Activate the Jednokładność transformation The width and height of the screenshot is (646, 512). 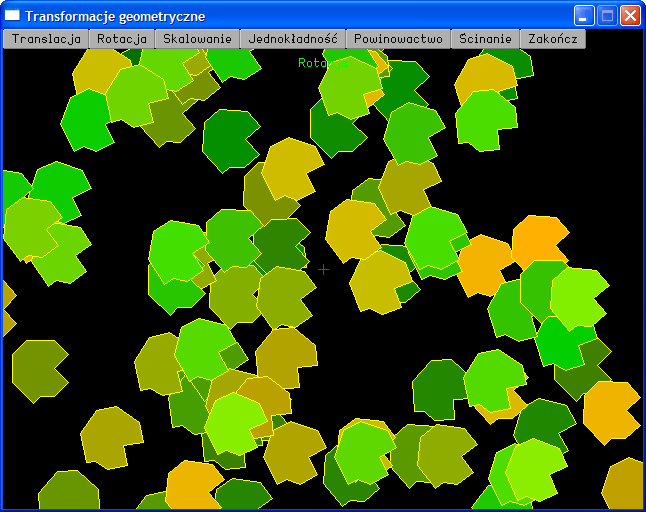tap(293, 39)
